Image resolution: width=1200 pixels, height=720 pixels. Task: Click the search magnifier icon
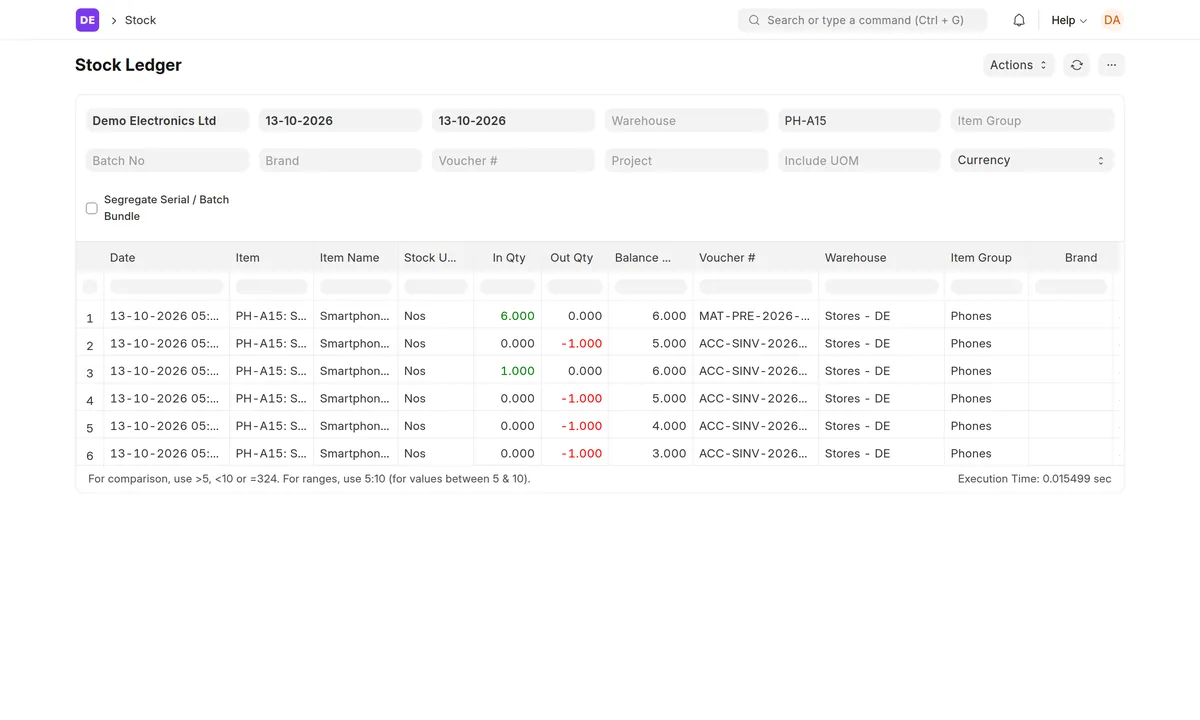click(x=754, y=20)
